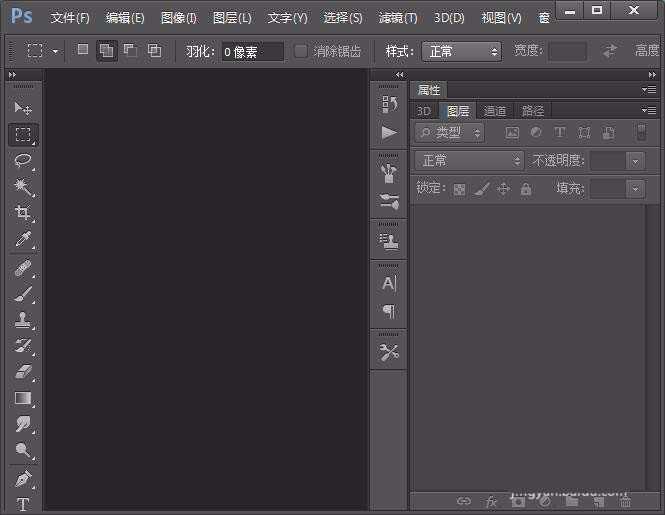Click the add to selection button
Viewport: 665px width, 515px height.
pos(106,51)
